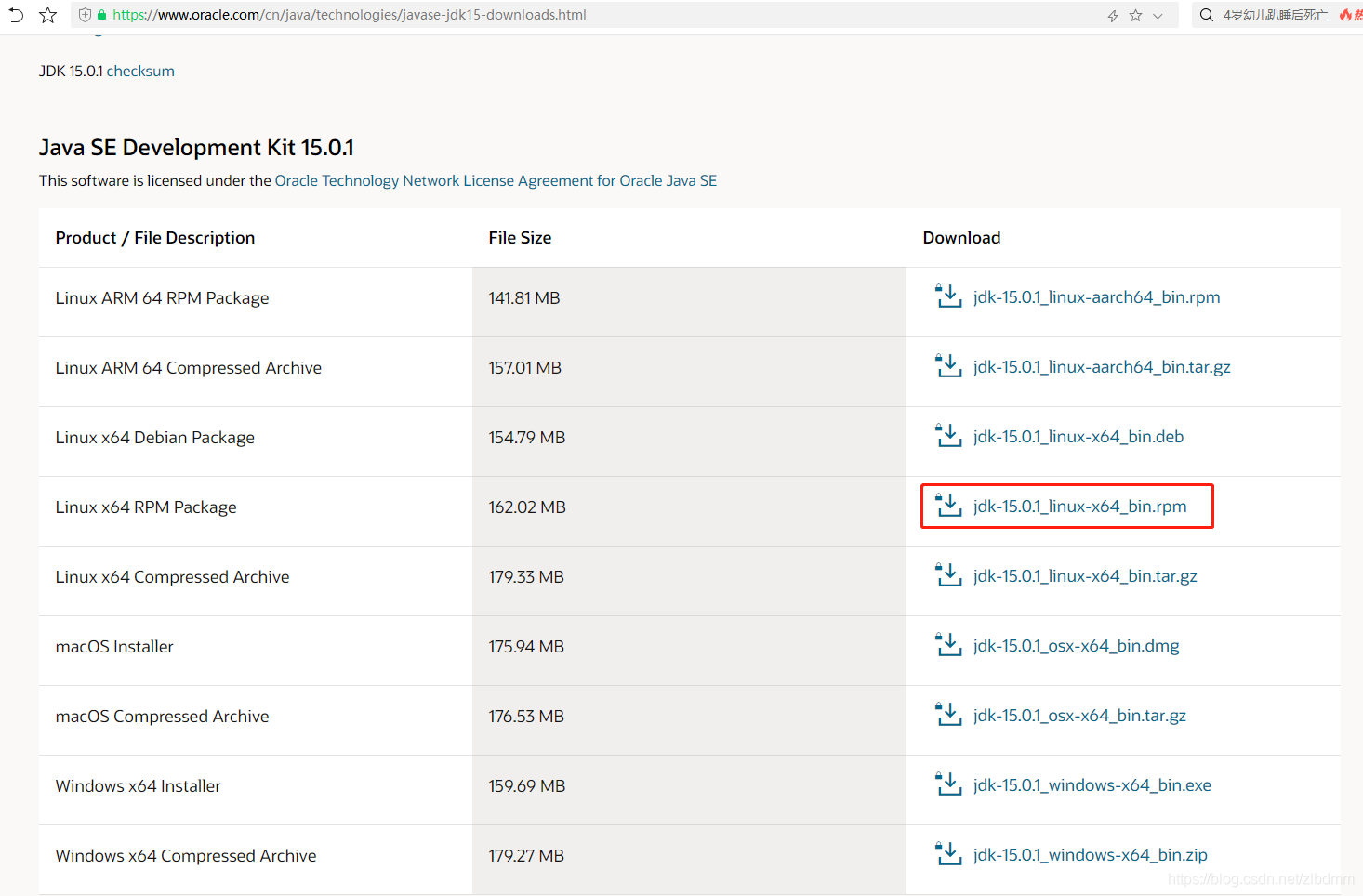The width and height of the screenshot is (1363, 896).
Task: Click the search magnifier icon
Action: 1206,15
